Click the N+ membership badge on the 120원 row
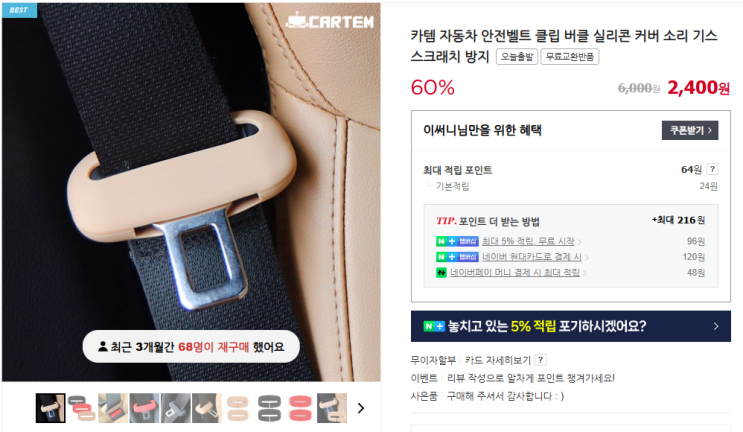 (x=457, y=257)
